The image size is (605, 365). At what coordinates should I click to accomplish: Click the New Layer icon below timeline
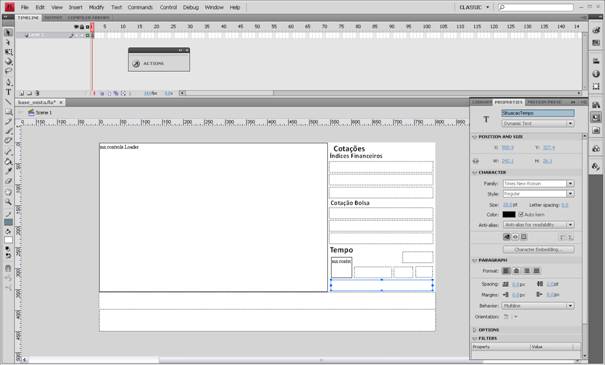click(22, 93)
